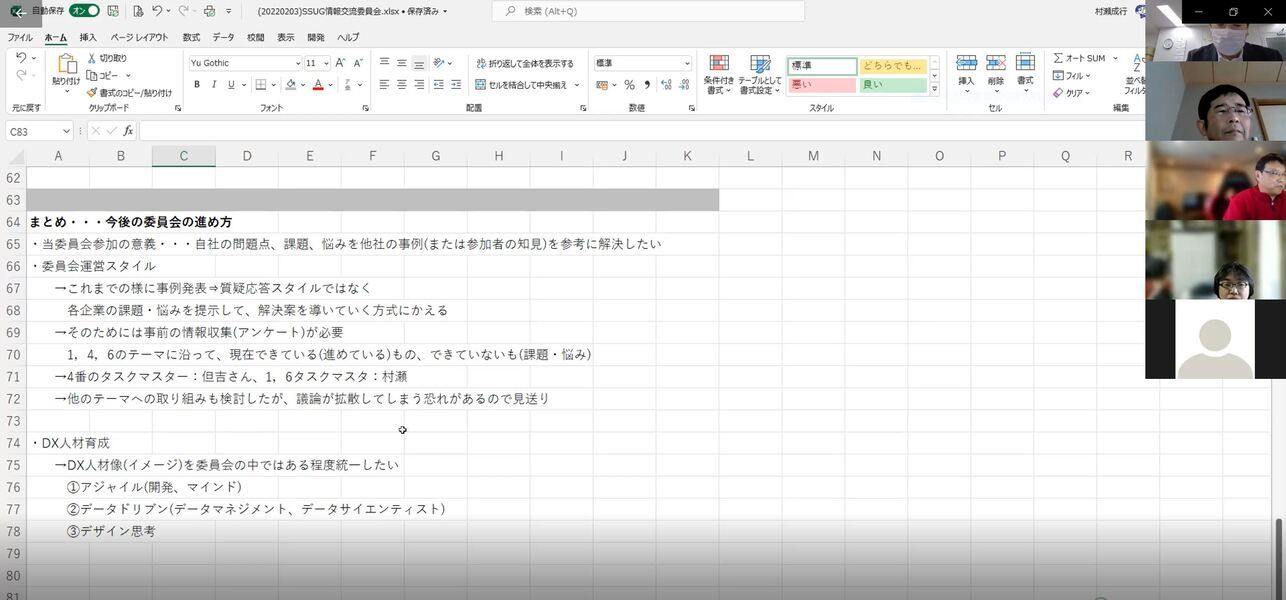Open the データ (Data) tab

tap(223, 37)
